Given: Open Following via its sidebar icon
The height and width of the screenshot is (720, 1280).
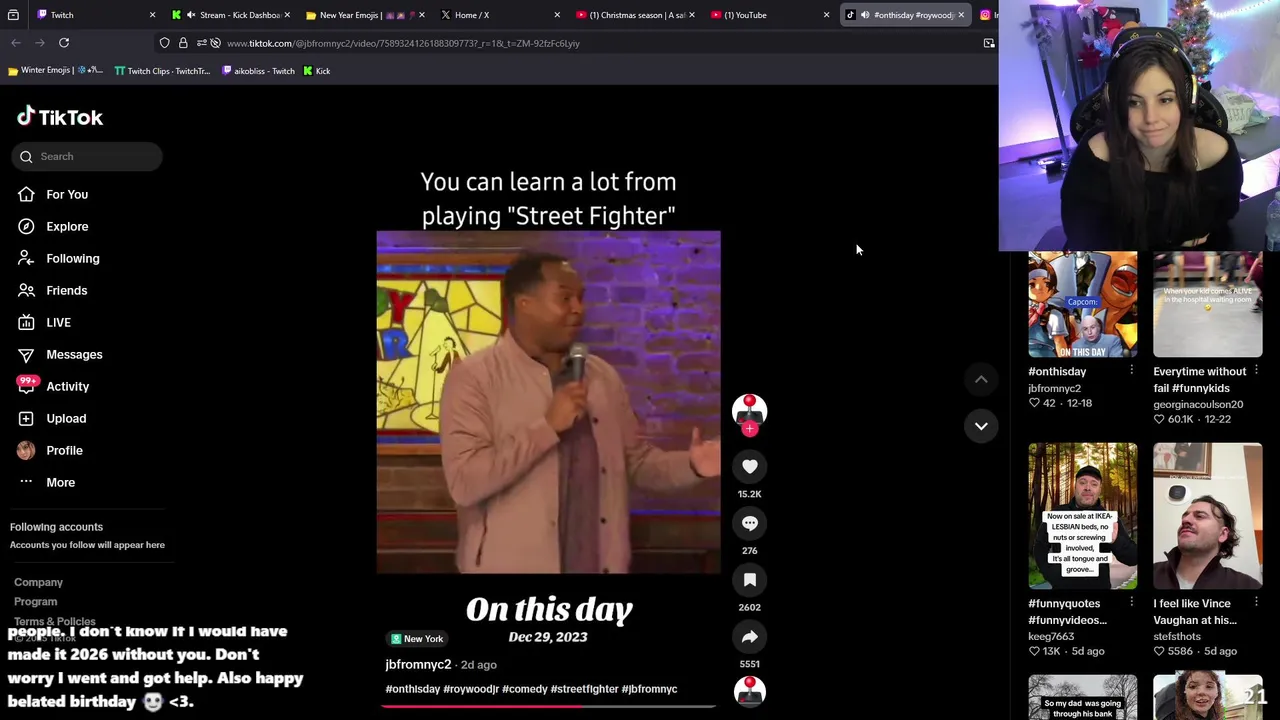Looking at the screenshot, I should (x=26, y=258).
